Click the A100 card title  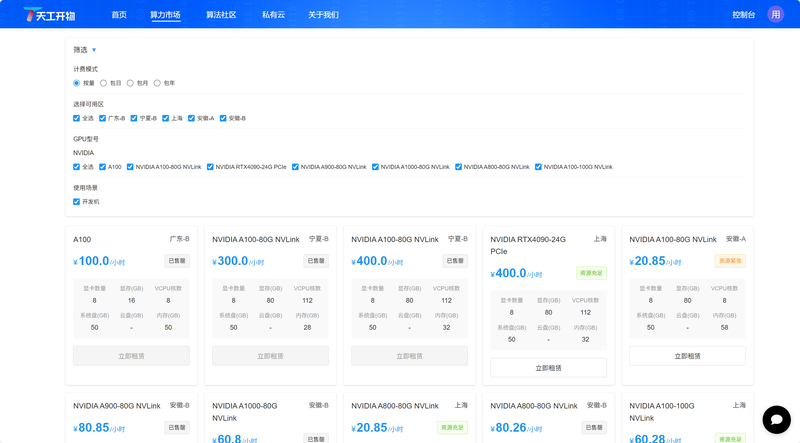[x=82, y=239]
